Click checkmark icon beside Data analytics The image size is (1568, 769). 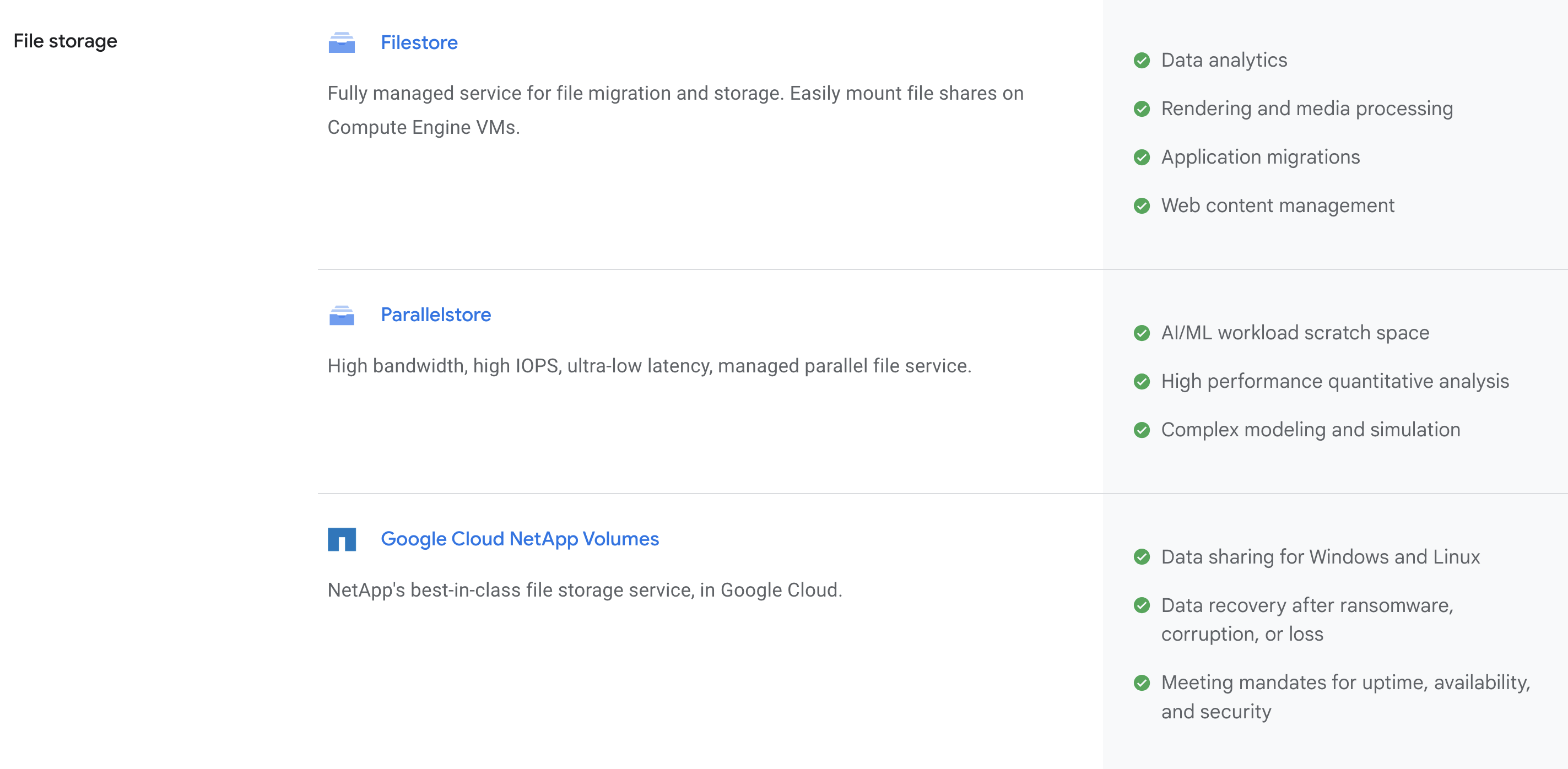click(1142, 61)
